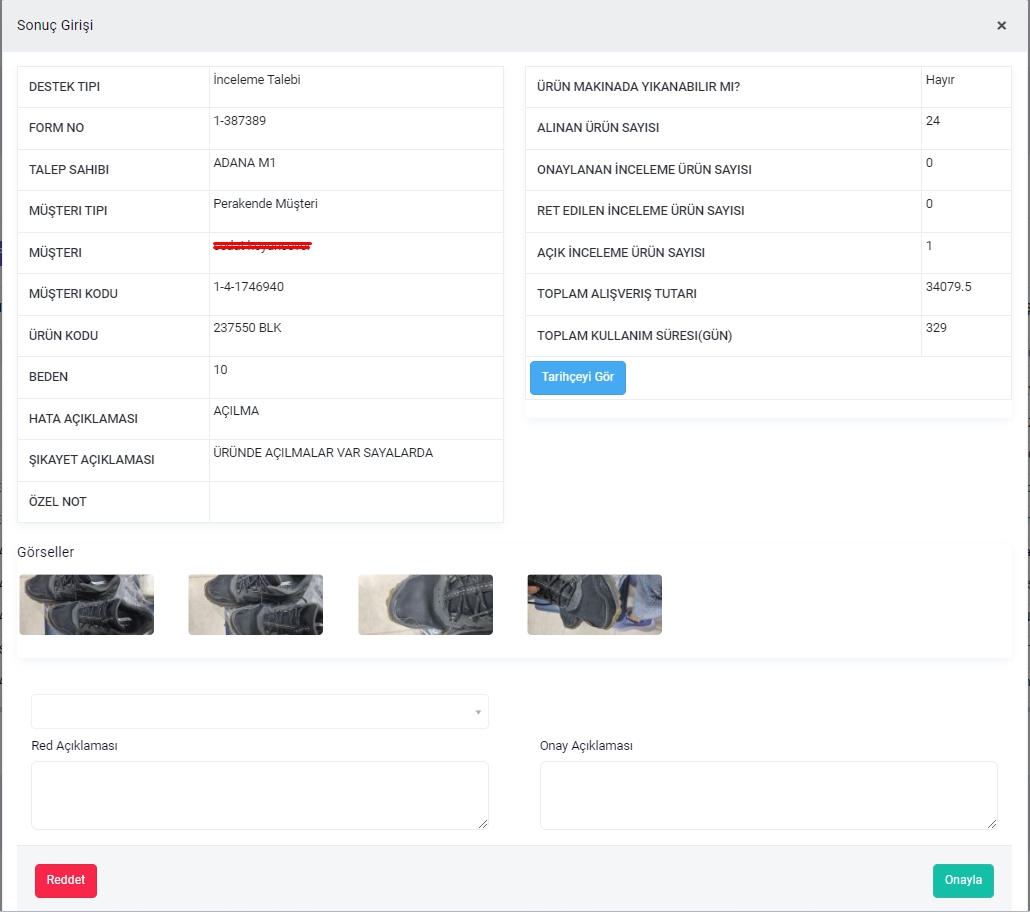Open the fourth thumbnail with blue jeans
The width and height of the screenshot is (1030, 912).
tap(594, 605)
